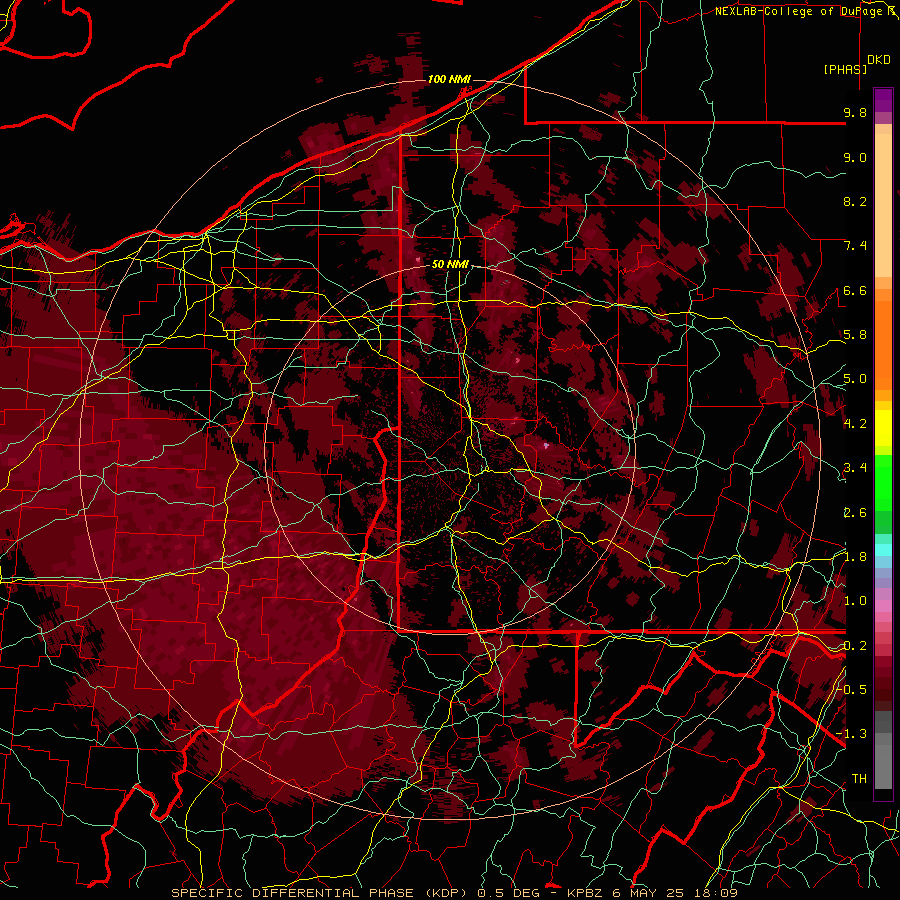This screenshot has height=900, width=900.
Task: Click the yellow segment of the color bar
Action: 883,428
